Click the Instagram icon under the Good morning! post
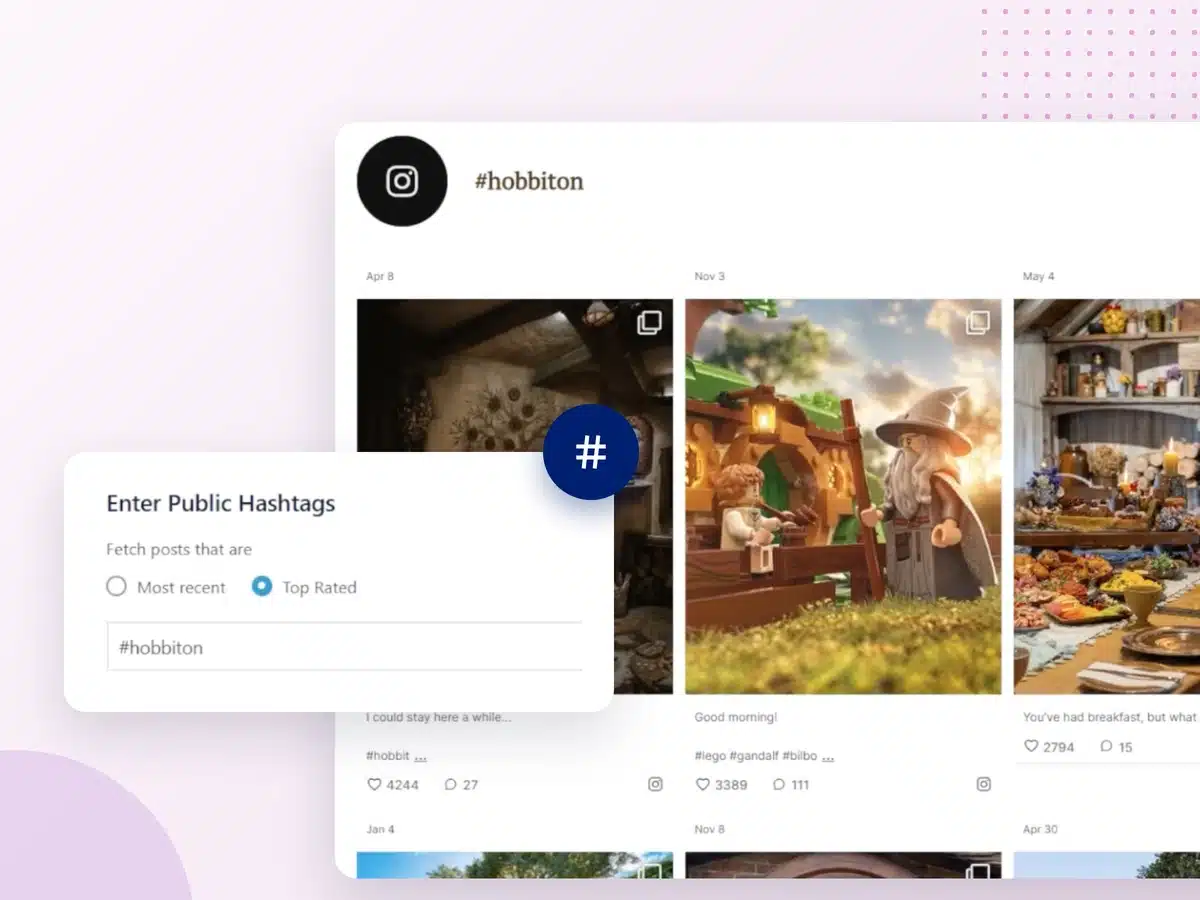Image resolution: width=1200 pixels, height=900 pixels. 983,784
